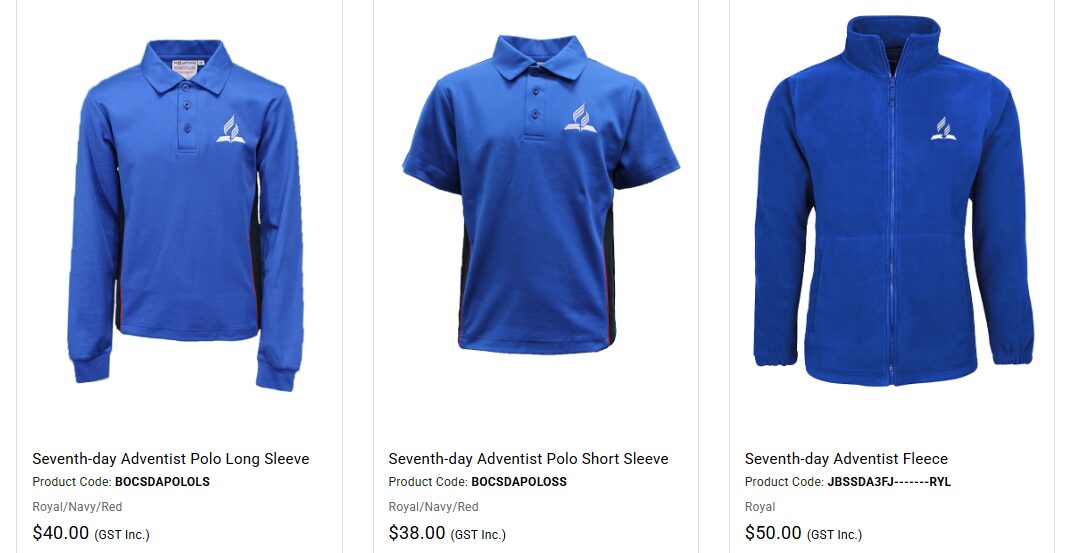Open Seventh-day Adventist Fleece title link
The height and width of the screenshot is (553, 1067).
846,458
